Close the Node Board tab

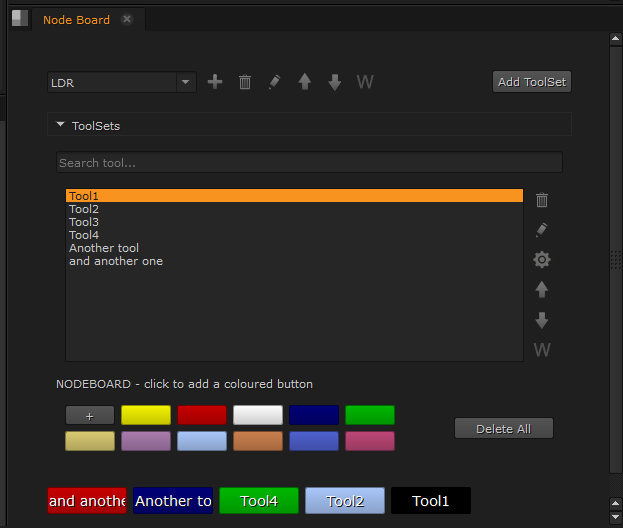click(x=127, y=20)
